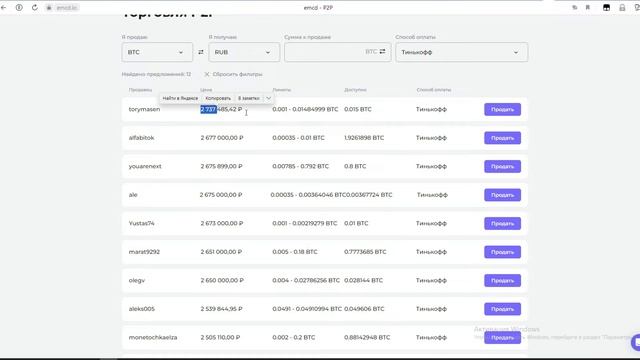640x360 pixels.
Task: Choose Найти в Яндексе in the selection popup
Action: 180,98
